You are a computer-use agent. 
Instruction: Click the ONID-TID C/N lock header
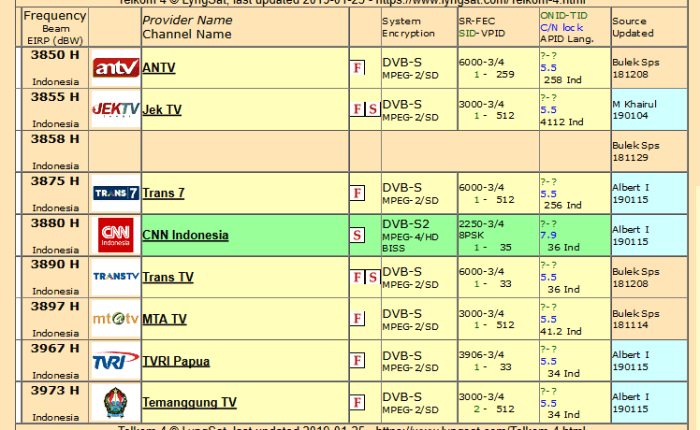coord(575,27)
